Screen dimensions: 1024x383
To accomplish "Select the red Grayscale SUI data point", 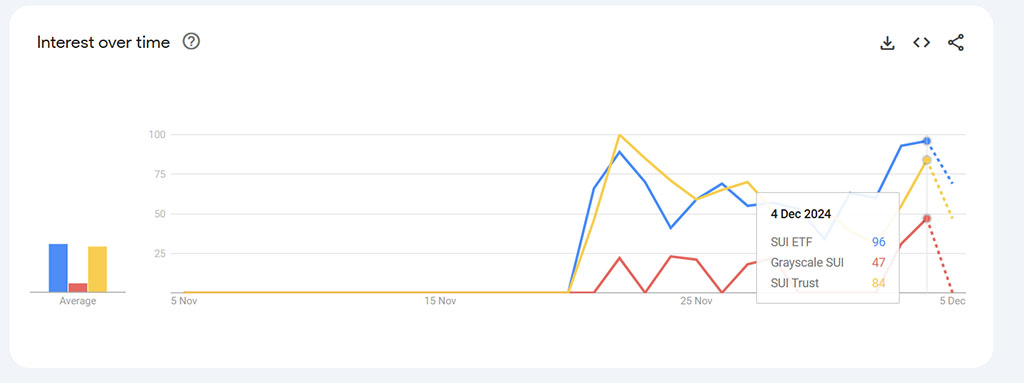I will [927, 218].
